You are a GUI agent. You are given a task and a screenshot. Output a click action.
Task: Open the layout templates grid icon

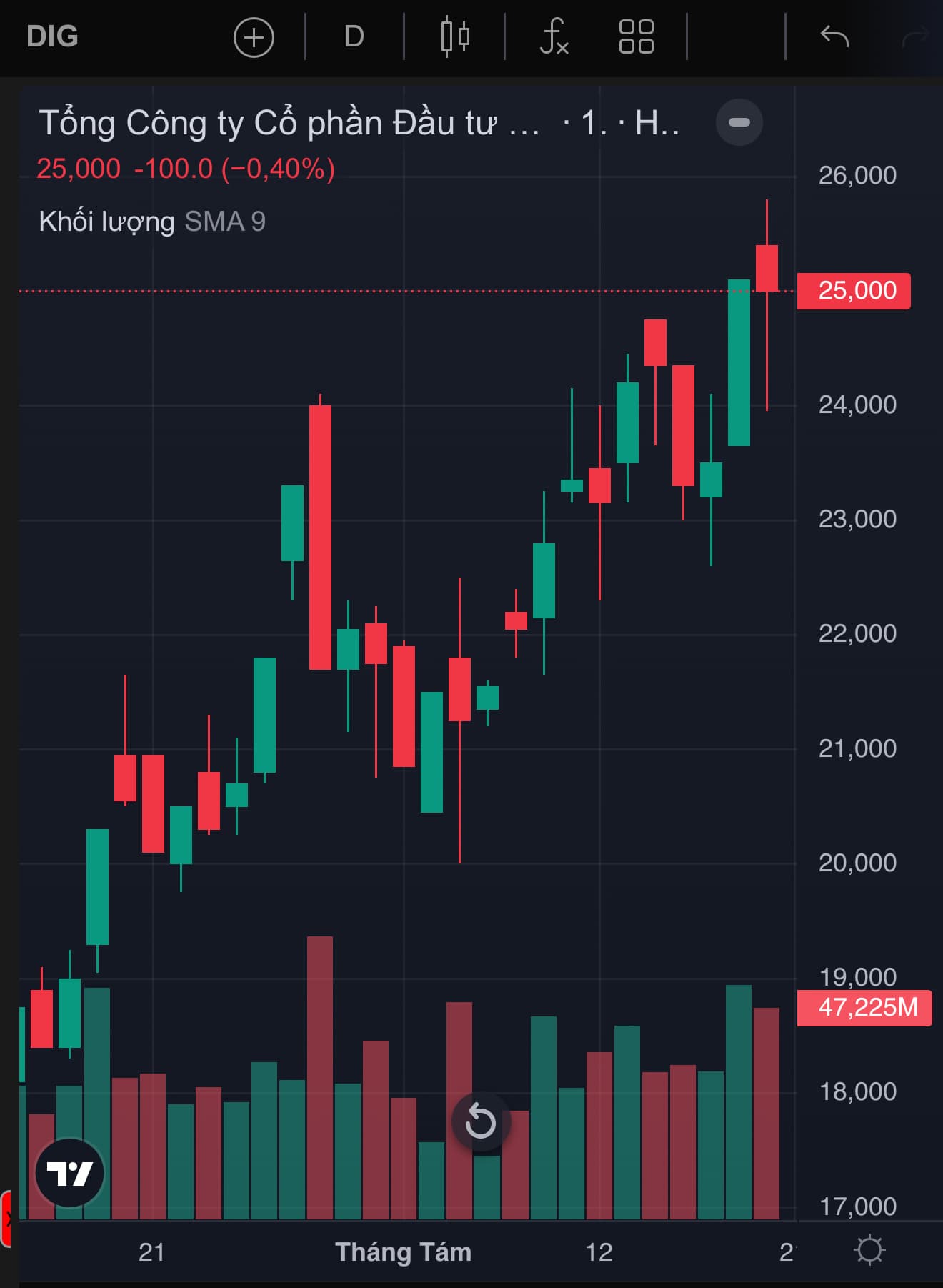[x=636, y=36]
